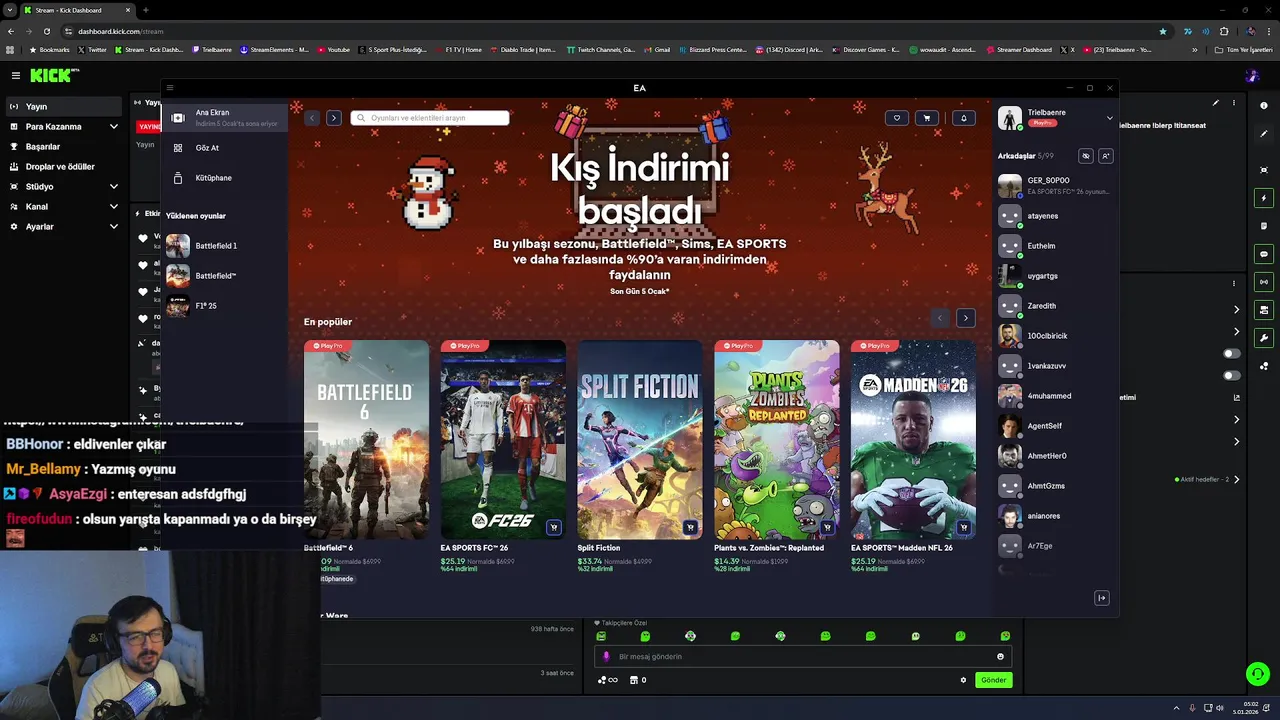Open Split Fiction game card

pos(640,440)
